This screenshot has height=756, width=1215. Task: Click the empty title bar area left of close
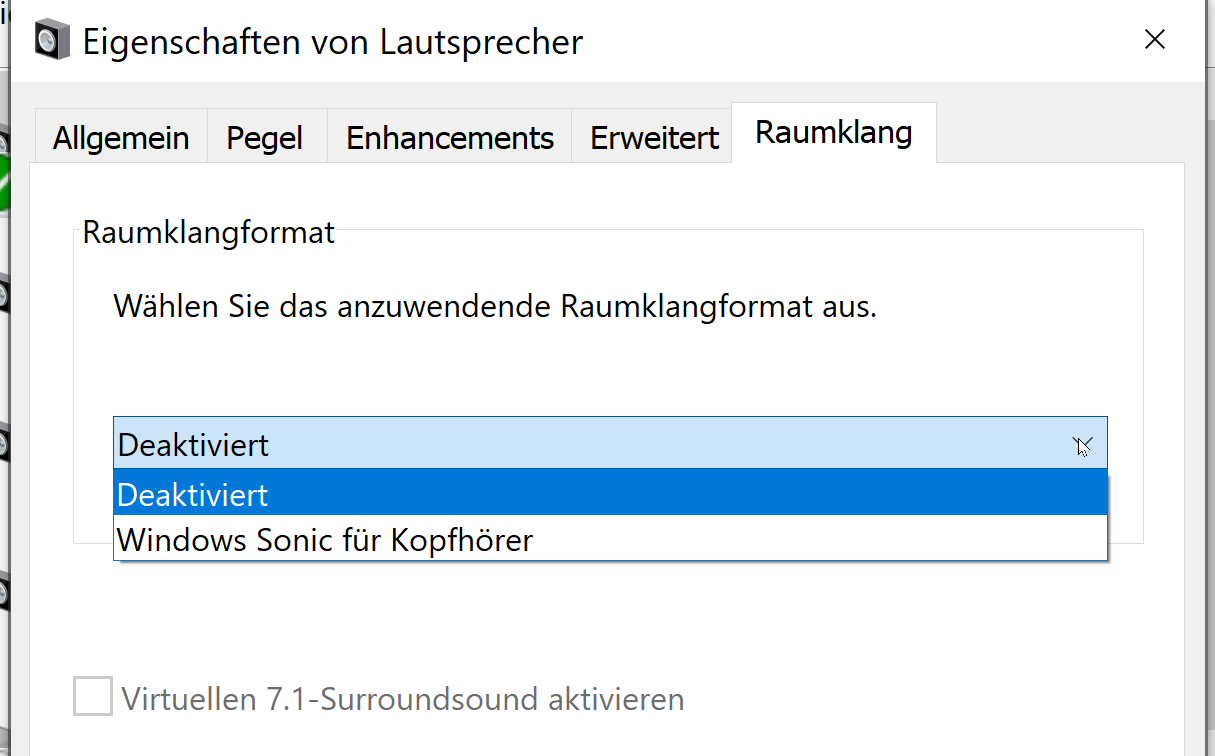pos(850,42)
